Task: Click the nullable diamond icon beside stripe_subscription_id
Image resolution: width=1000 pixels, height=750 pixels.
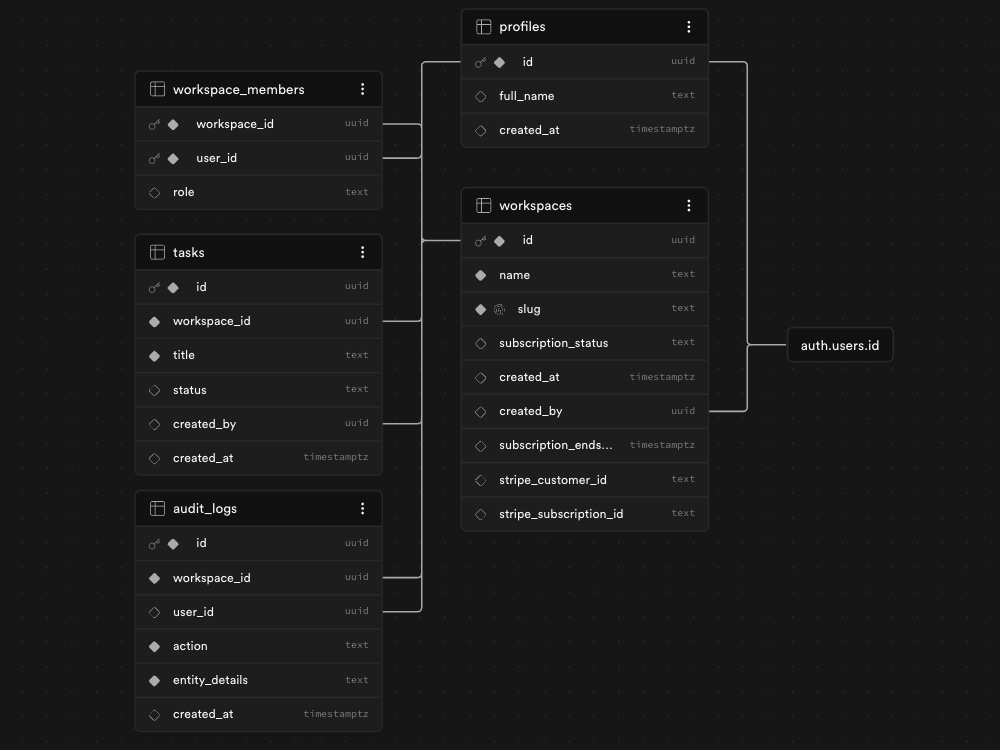Action: pos(481,514)
